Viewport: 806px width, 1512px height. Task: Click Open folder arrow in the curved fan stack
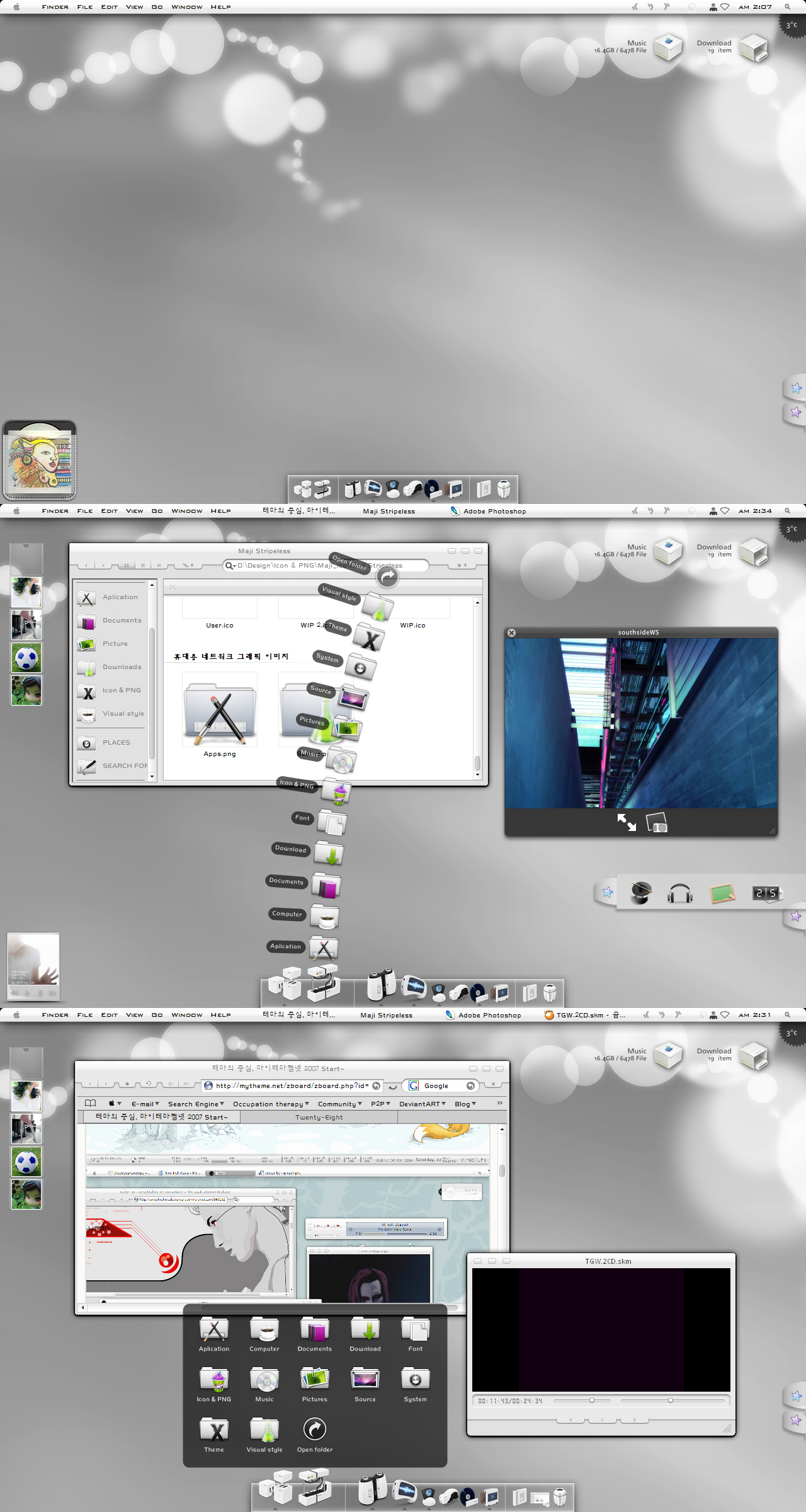tap(387, 576)
